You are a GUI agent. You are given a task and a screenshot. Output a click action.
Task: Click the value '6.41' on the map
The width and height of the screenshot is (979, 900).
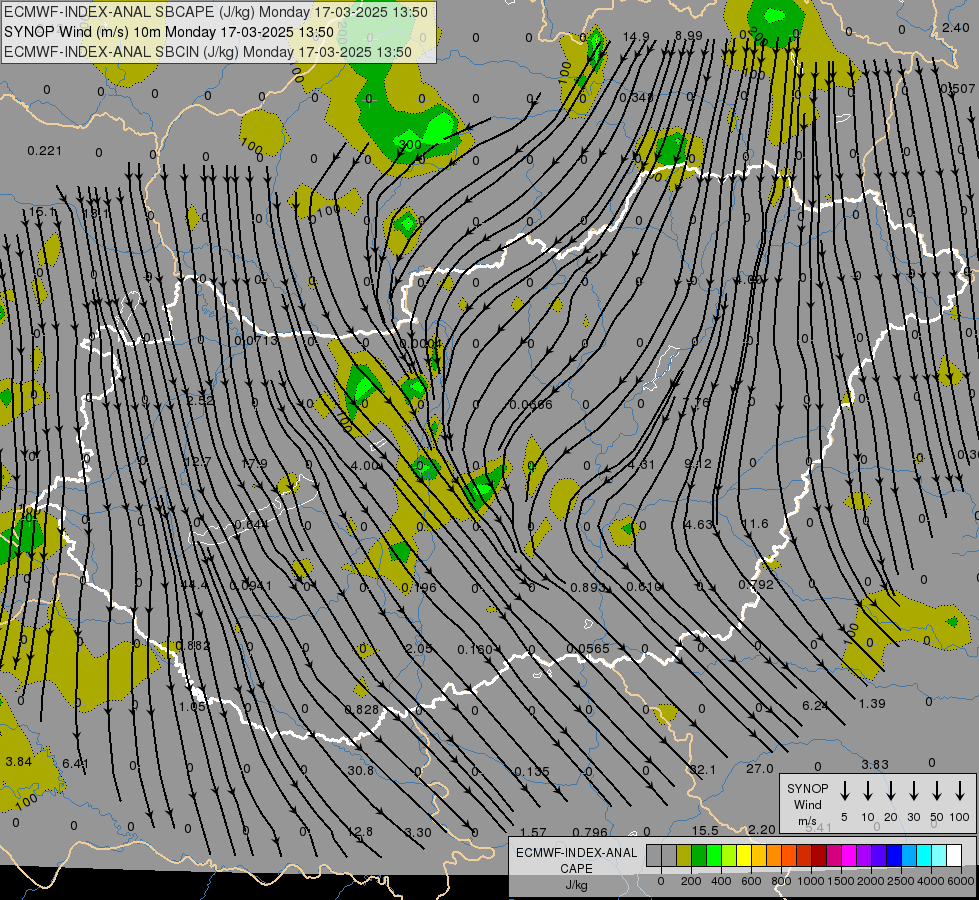tap(75, 763)
